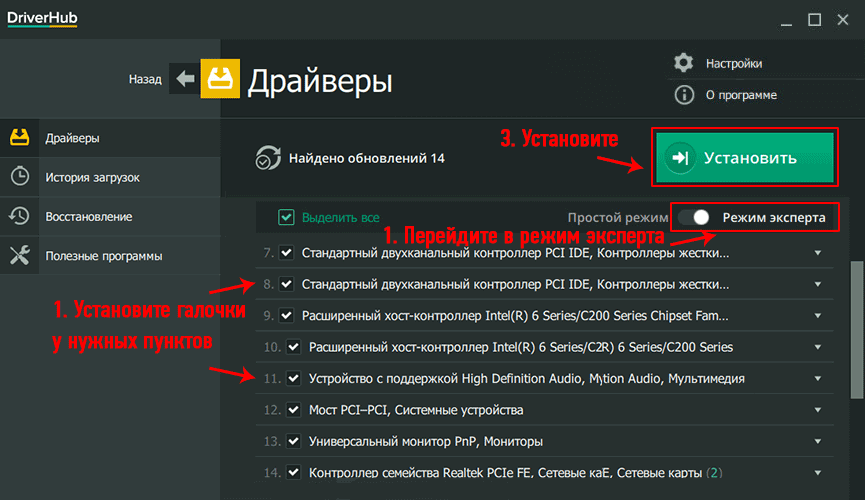
Task: Uncheck item 12 Мост PCI–PCI checkbox
Action: pos(292,410)
